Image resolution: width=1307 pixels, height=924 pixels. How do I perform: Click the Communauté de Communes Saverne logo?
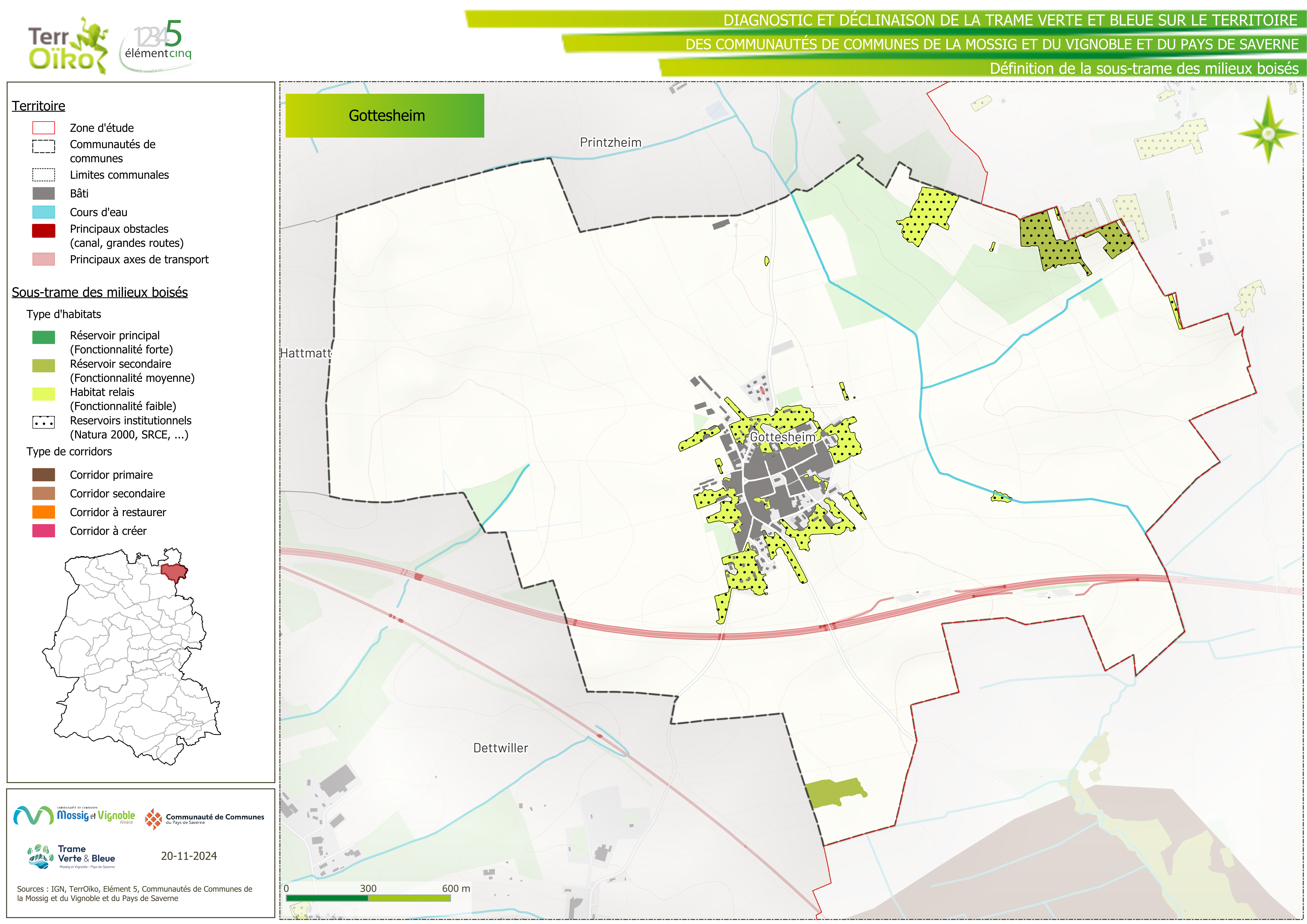(204, 819)
